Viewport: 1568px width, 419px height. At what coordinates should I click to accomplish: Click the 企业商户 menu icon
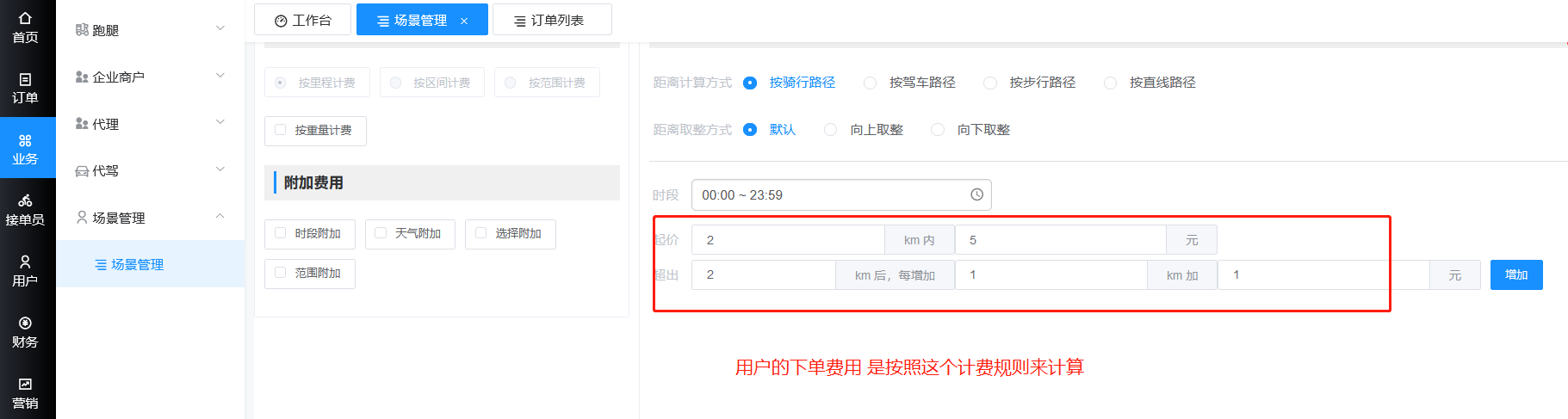tap(82, 77)
